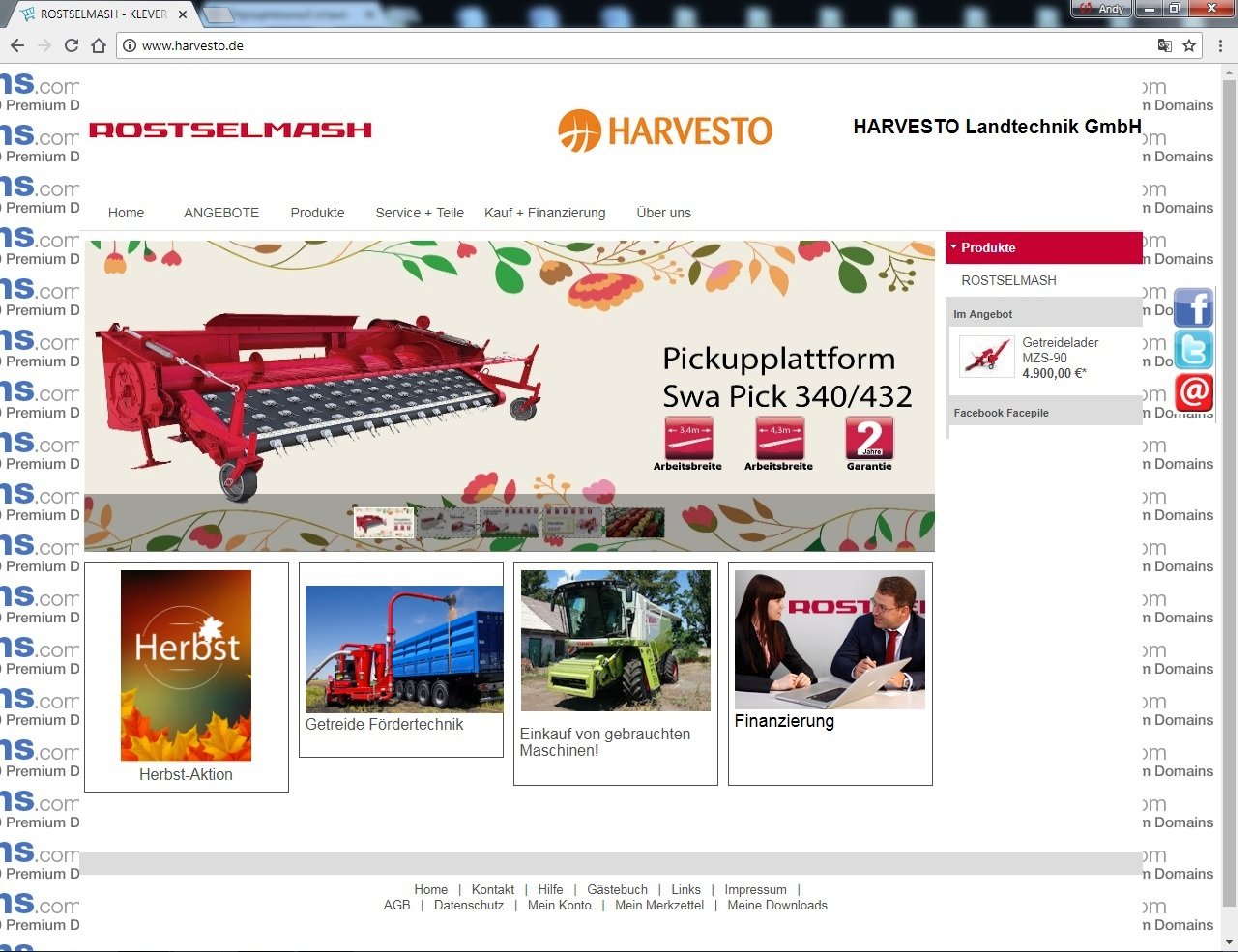Open the footer Hilfe link
The height and width of the screenshot is (952, 1253).
pyautogui.click(x=550, y=890)
